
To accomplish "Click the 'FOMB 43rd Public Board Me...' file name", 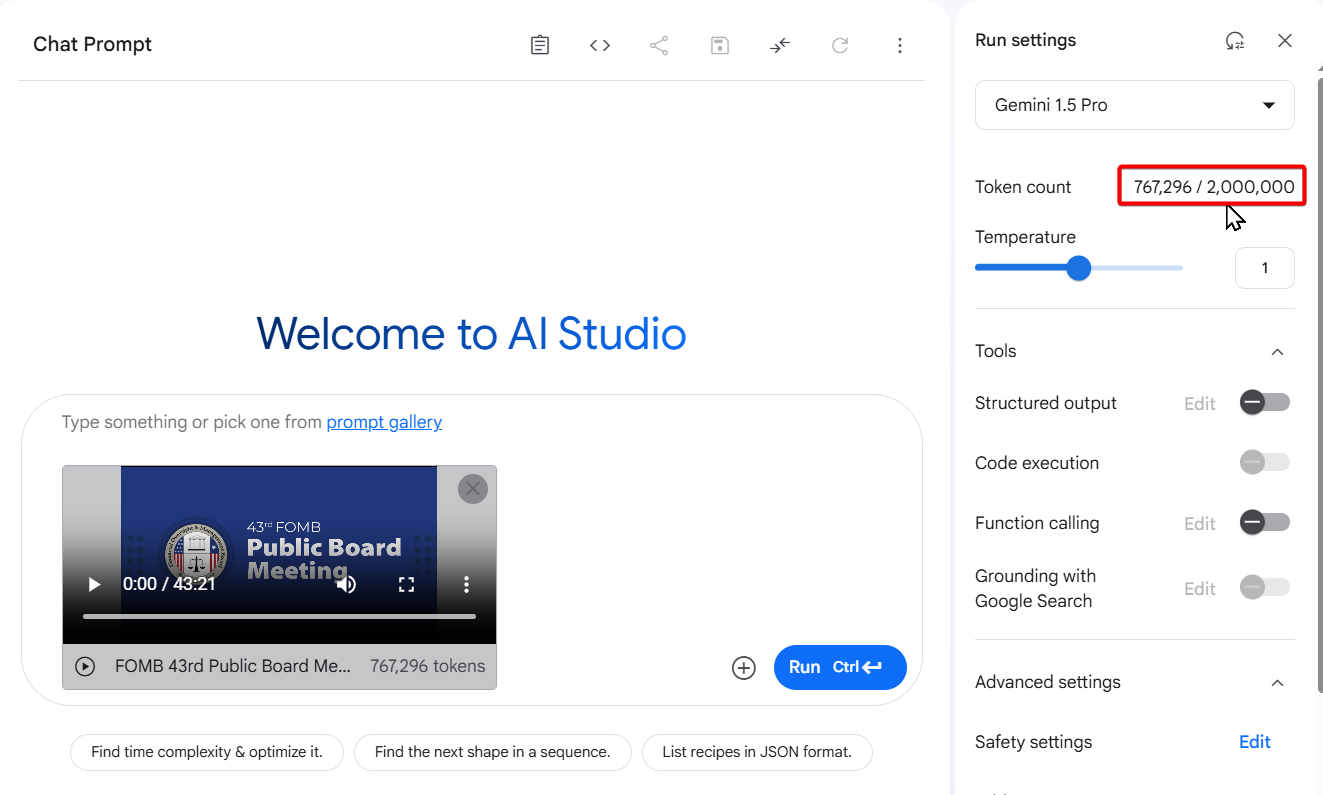I will tap(233, 666).
